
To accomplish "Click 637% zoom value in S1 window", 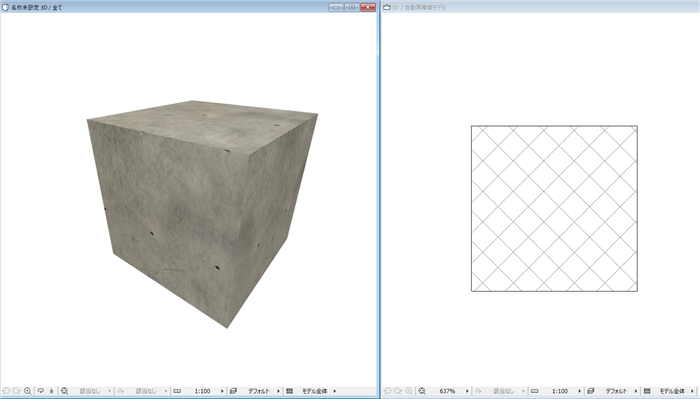I will coord(447,391).
